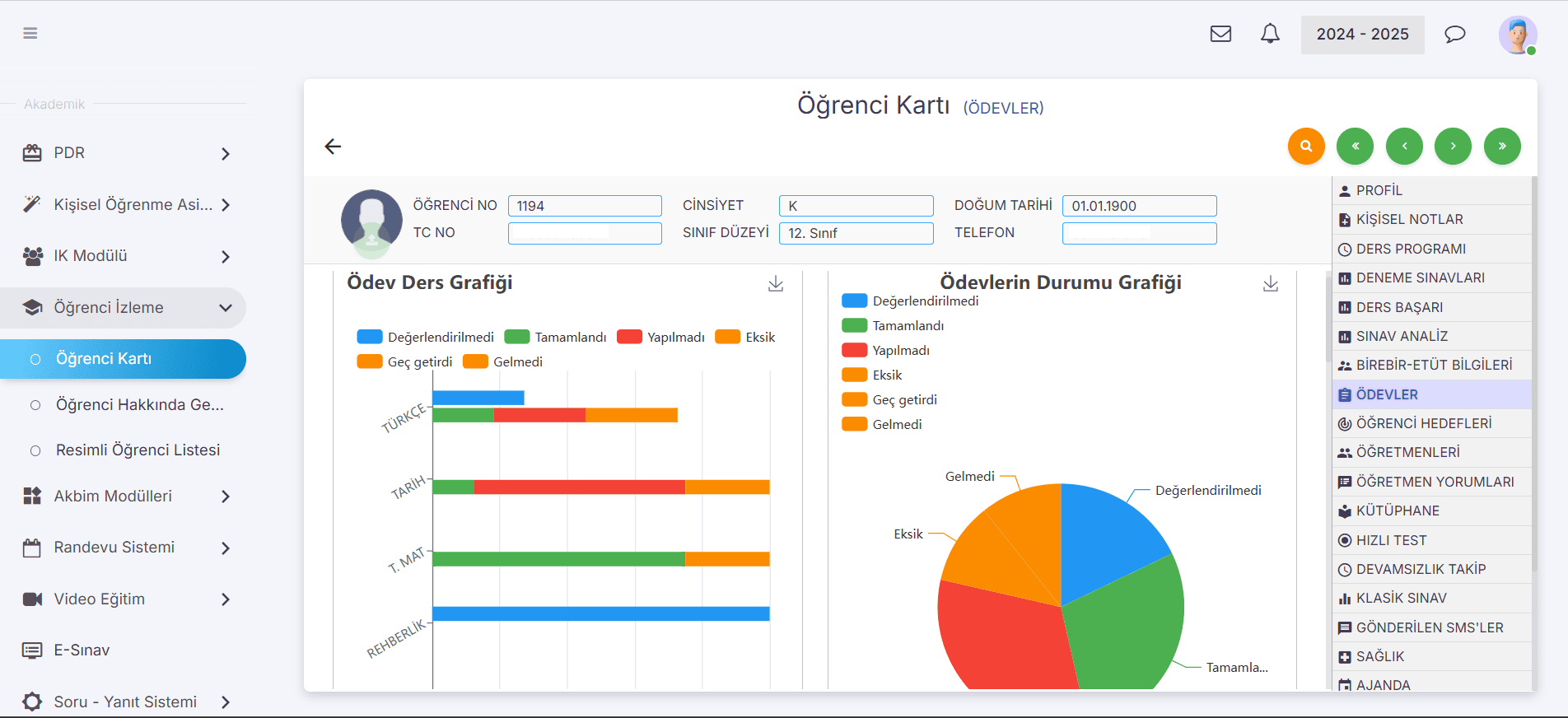Image resolution: width=1568 pixels, height=718 pixels.
Task: Open Resimli Öğrenci Listesi link
Action: pos(138,450)
